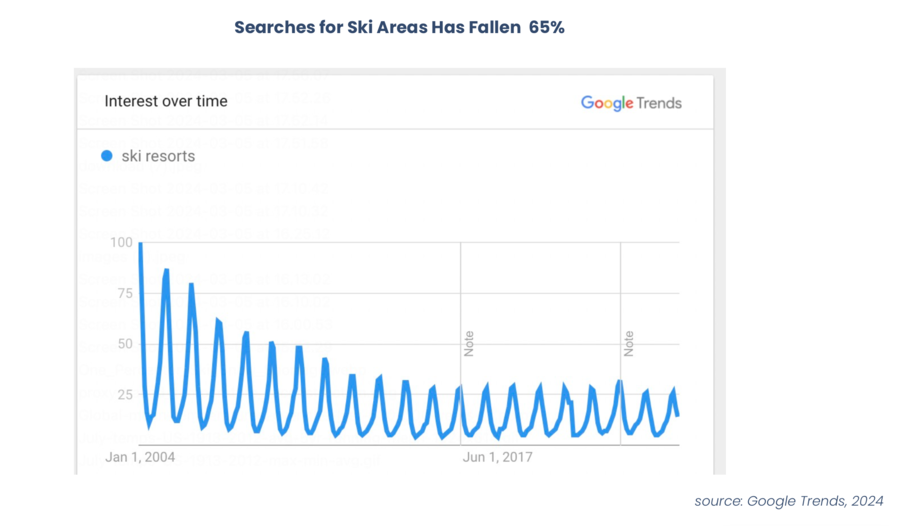Screen dimensions: 900x526
Task: Click the third peak of the trend line
Action: (191, 285)
